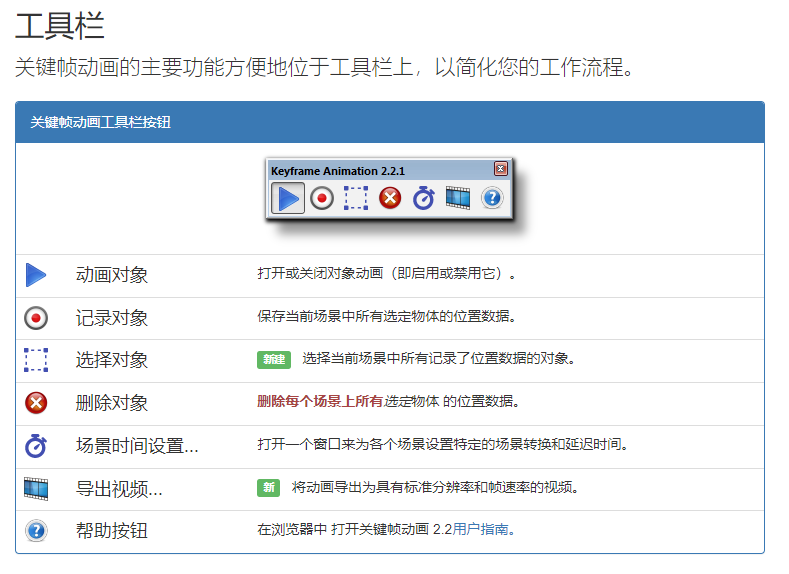Image resolution: width=789 pixels, height=574 pixels.
Task: Open the stopwatch icon in the floating toolbar
Action: click(x=424, y=198)
